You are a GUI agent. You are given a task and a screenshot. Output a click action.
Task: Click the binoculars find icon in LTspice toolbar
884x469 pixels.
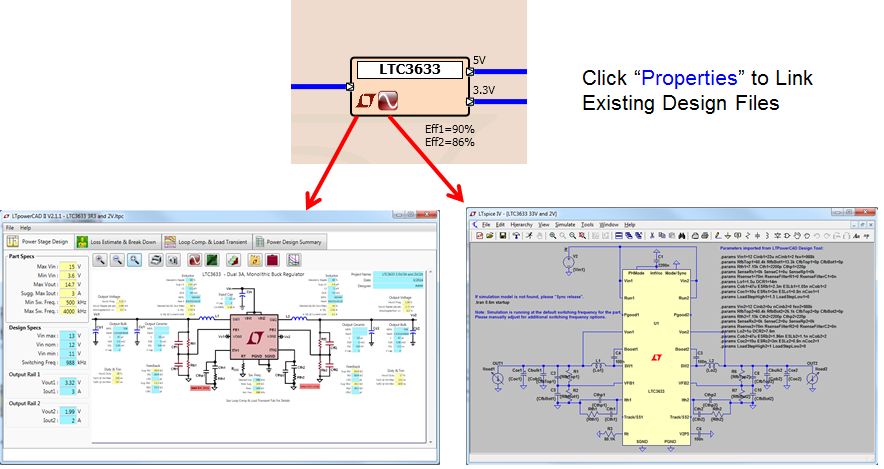point(682,234)
